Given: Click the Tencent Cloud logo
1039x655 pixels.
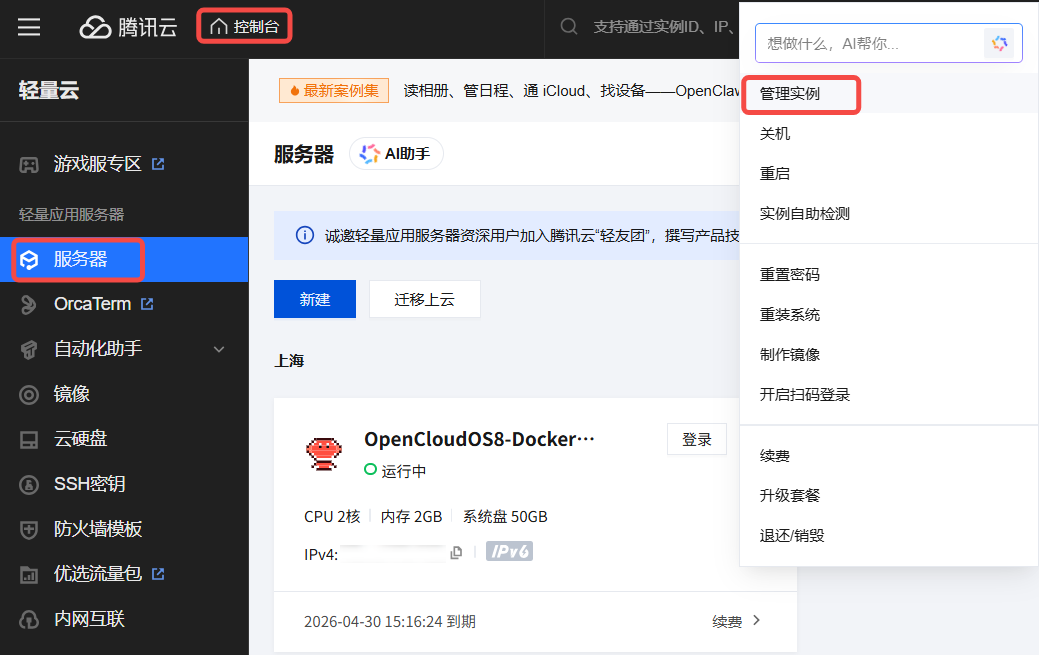Looking at the screenshot, I should pyautogui.click(x=128, y=27).
